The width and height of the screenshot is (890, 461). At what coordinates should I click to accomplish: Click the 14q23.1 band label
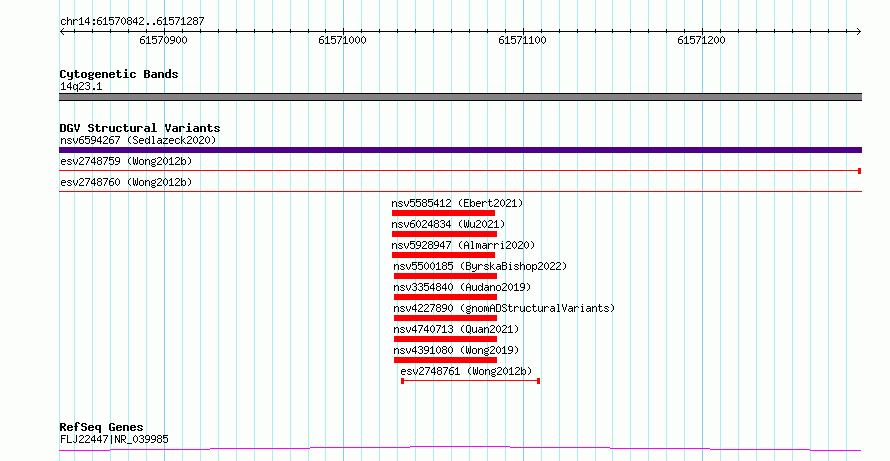coord(81,87)
